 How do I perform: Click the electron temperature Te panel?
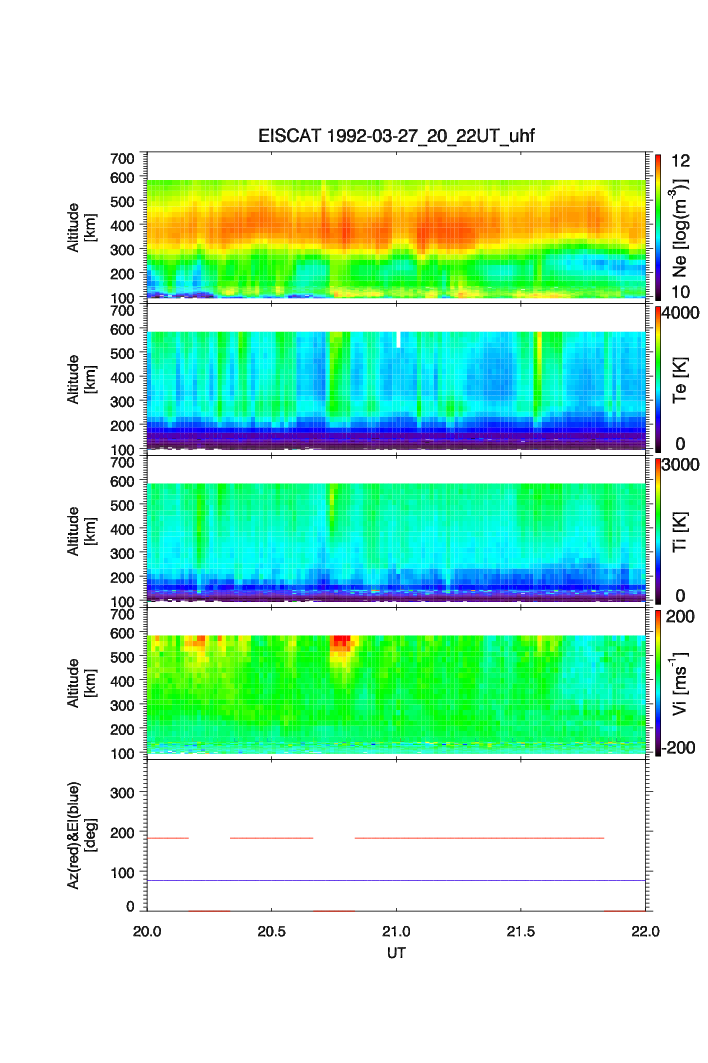[396, 379]
